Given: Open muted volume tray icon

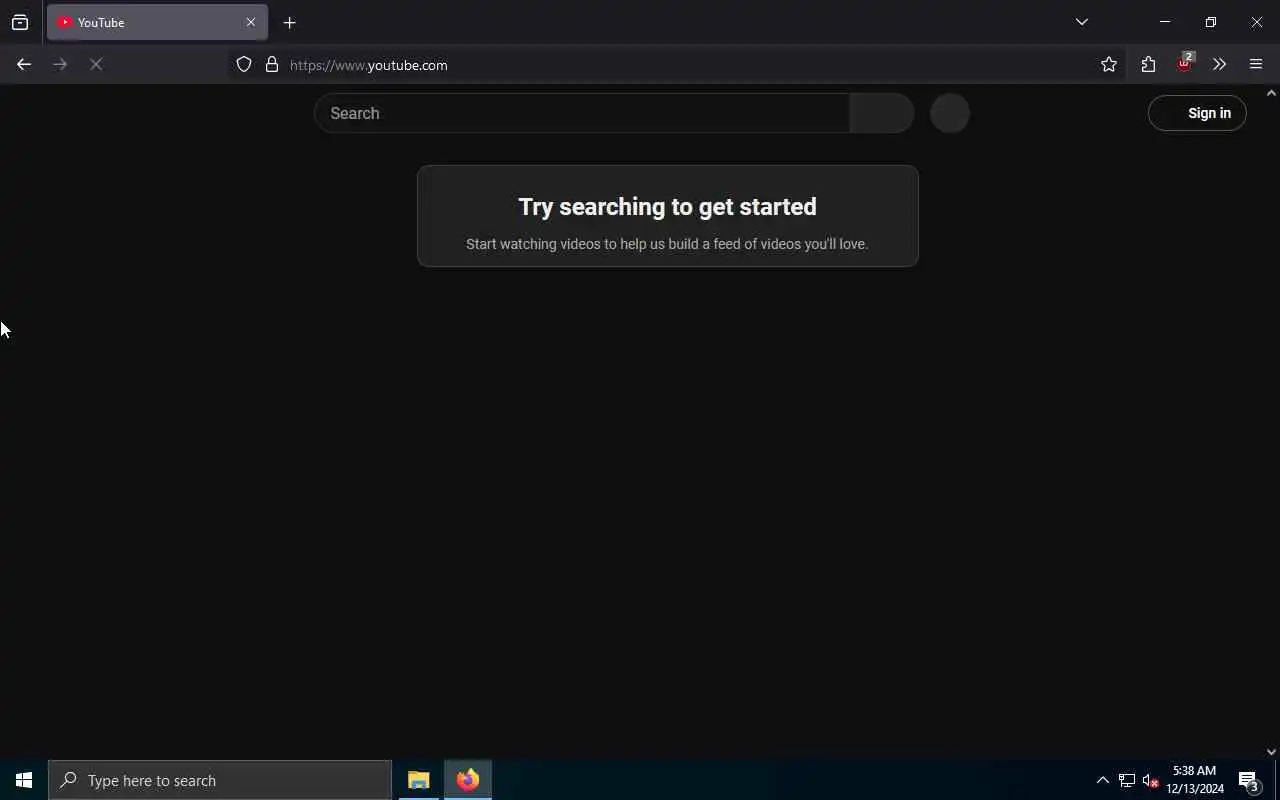Looking at the screenshot, I should point(1150,780).
